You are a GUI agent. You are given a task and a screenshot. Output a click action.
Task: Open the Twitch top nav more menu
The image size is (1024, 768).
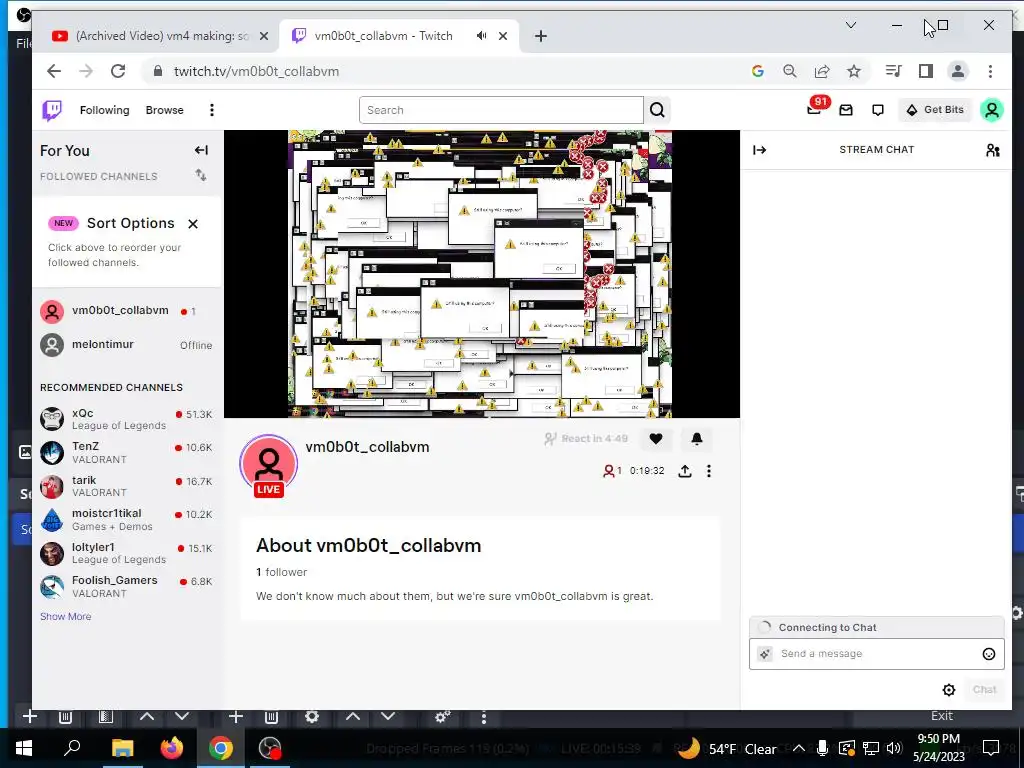[x=212, y=110]
